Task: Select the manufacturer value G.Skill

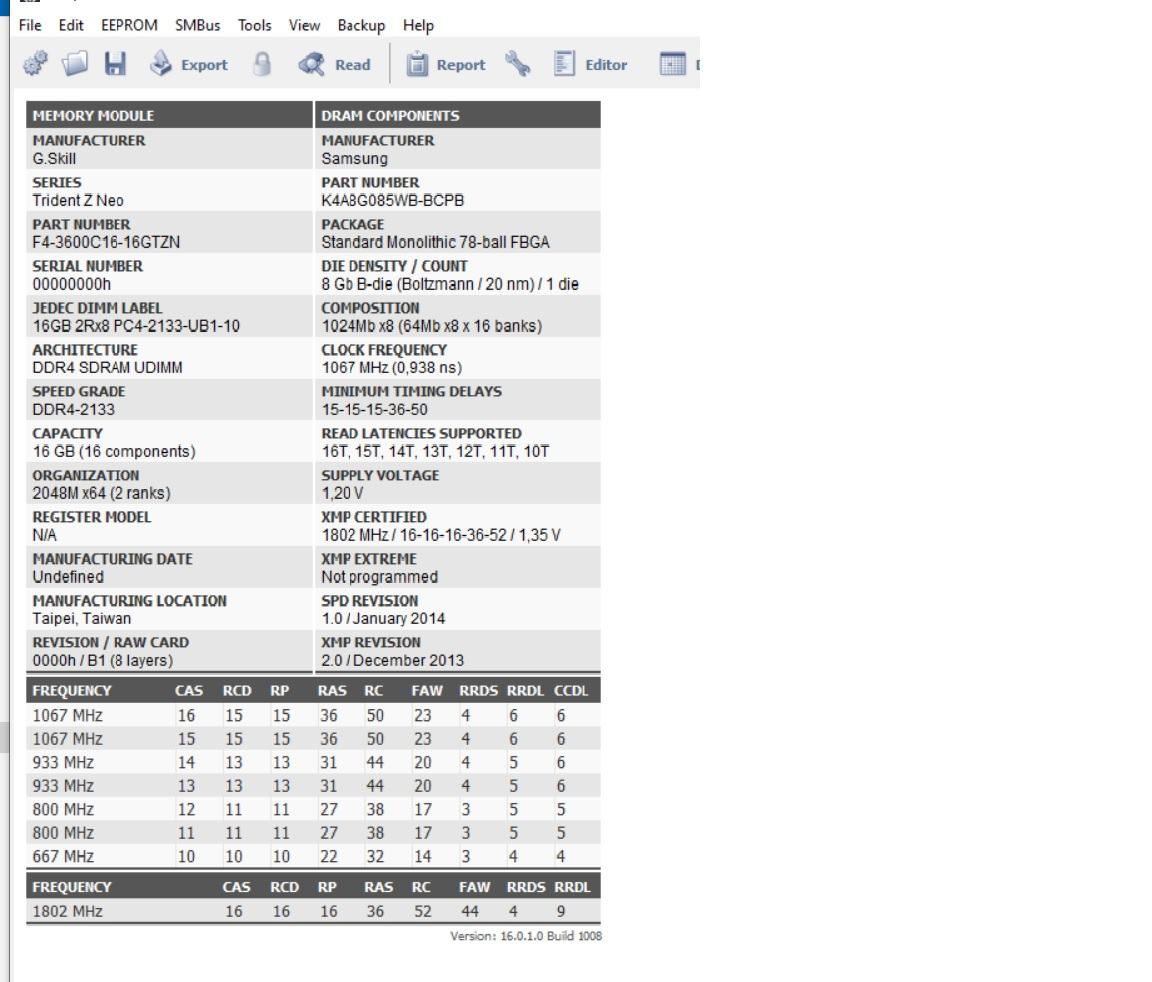Action: [54, 159]
